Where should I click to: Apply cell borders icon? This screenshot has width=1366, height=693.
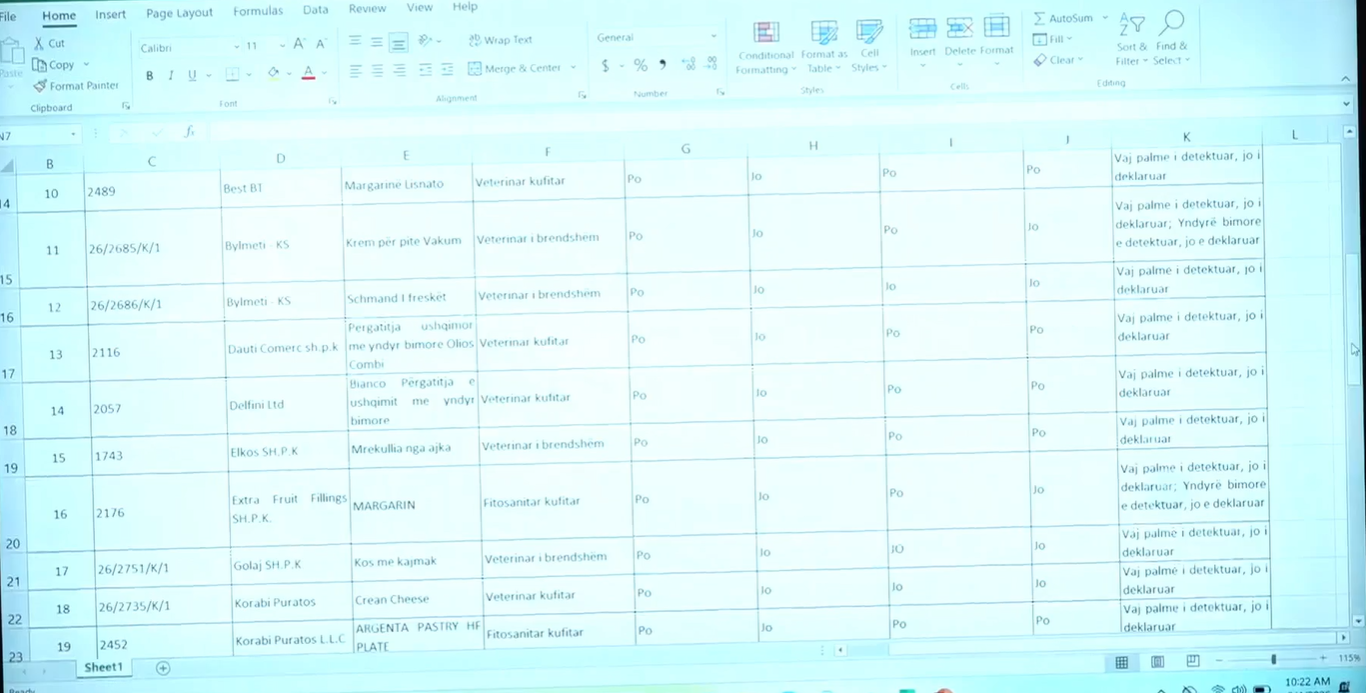coord(232,74)
